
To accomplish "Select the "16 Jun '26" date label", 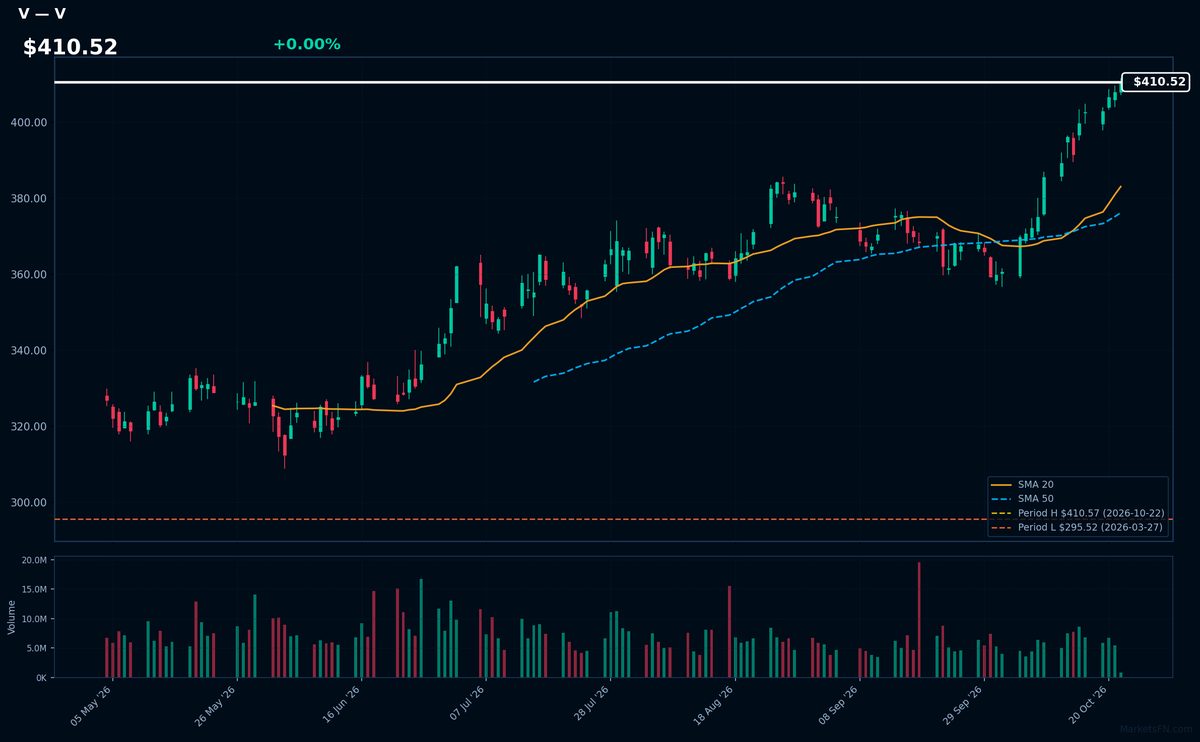I will pos(339,706).
